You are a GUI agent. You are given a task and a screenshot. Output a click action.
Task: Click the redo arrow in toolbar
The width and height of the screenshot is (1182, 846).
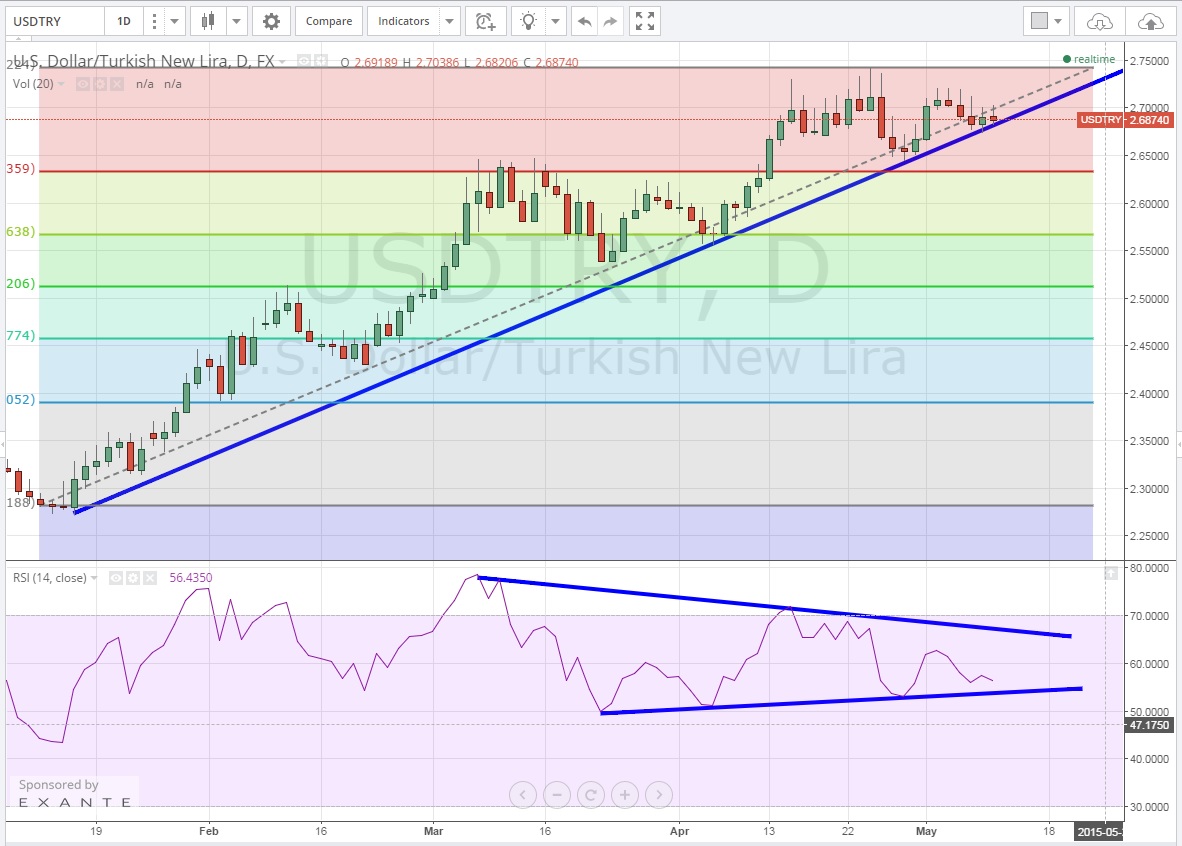[x=611, y=21]
